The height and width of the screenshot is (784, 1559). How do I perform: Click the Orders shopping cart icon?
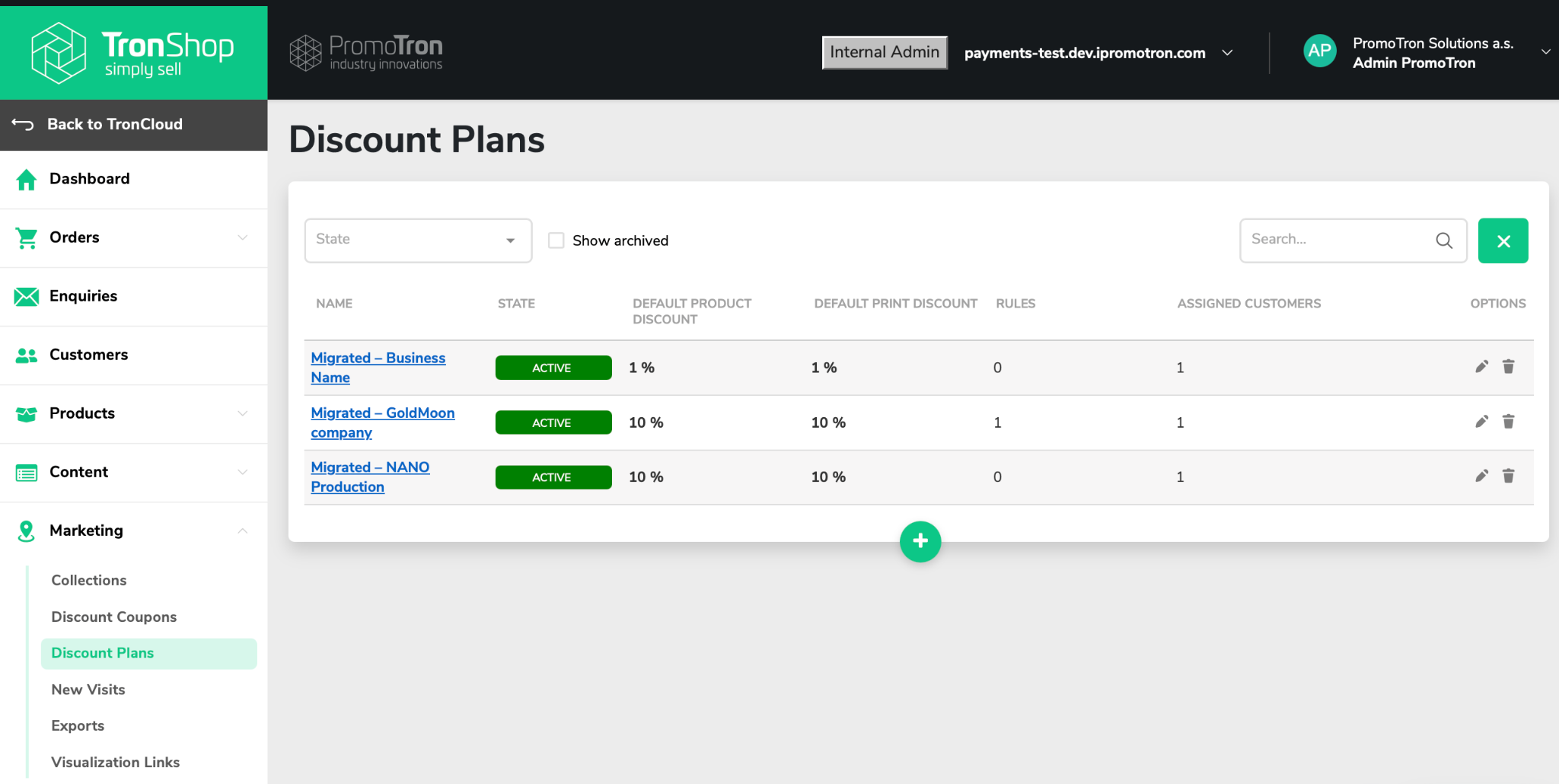pyautogui.click(x=27, y=238)
